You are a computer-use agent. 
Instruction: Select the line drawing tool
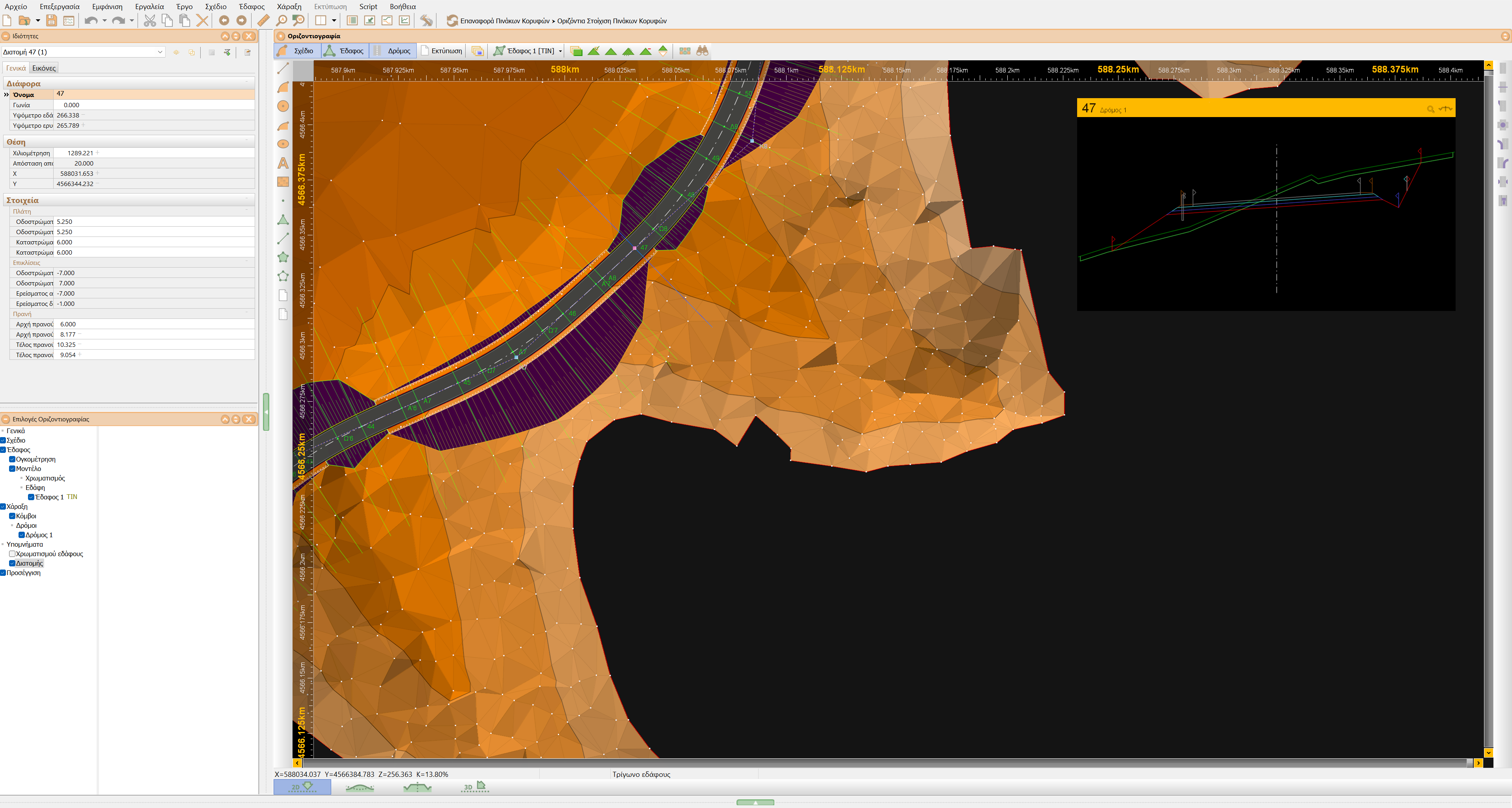pyautogui.click(x=283, y=69)
